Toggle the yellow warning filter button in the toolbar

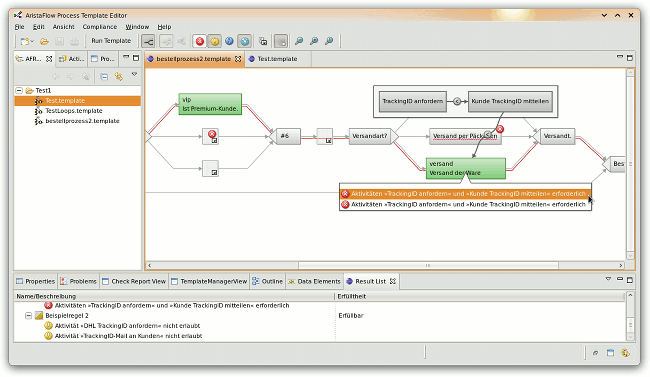click(x=214, y=41)
